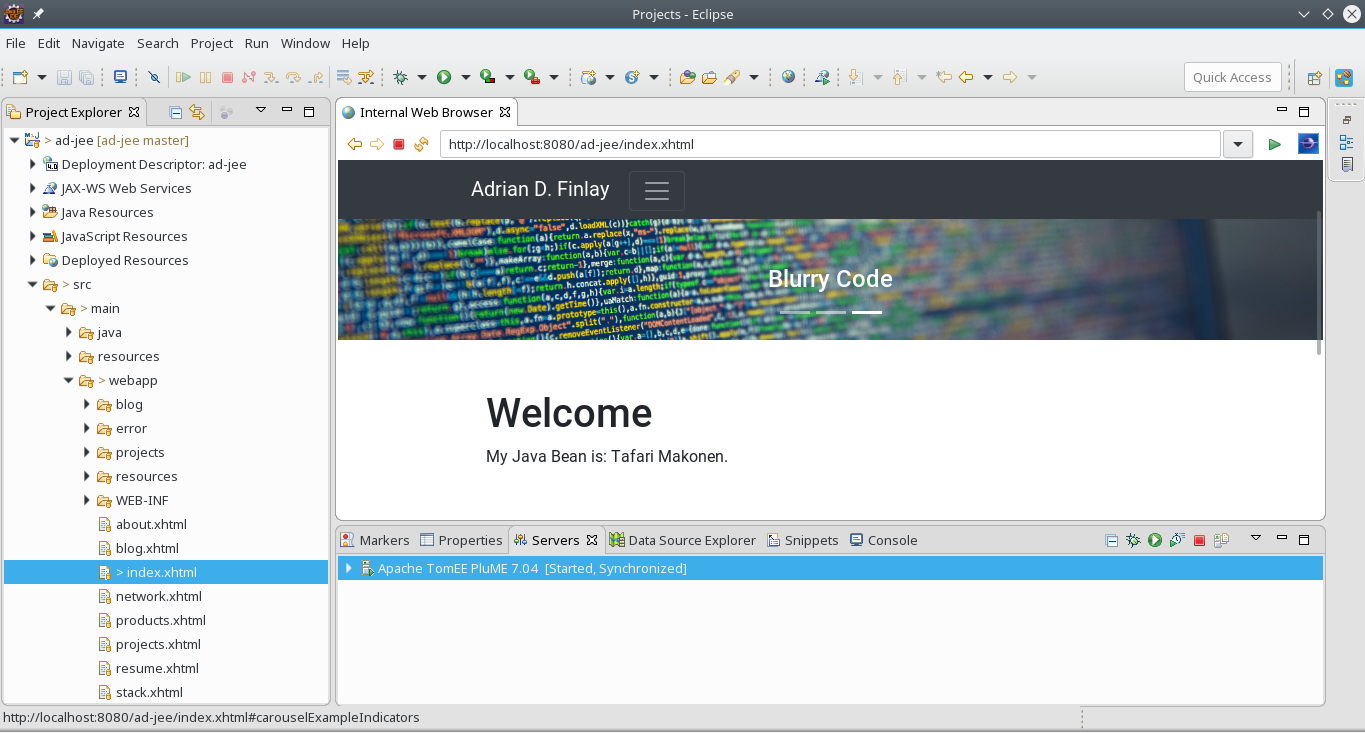Start the server in debug mode
Viewport: 1365px width, 733px height.
click(x=1132, y=540)
